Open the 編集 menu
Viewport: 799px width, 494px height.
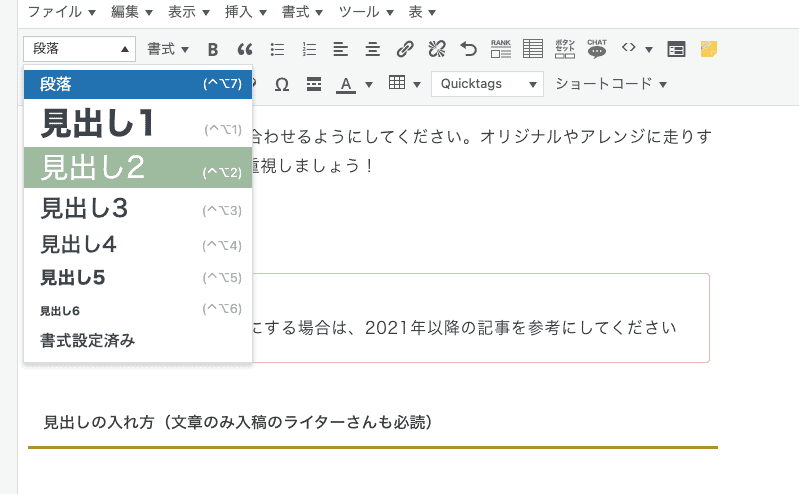tap(132, 12)
